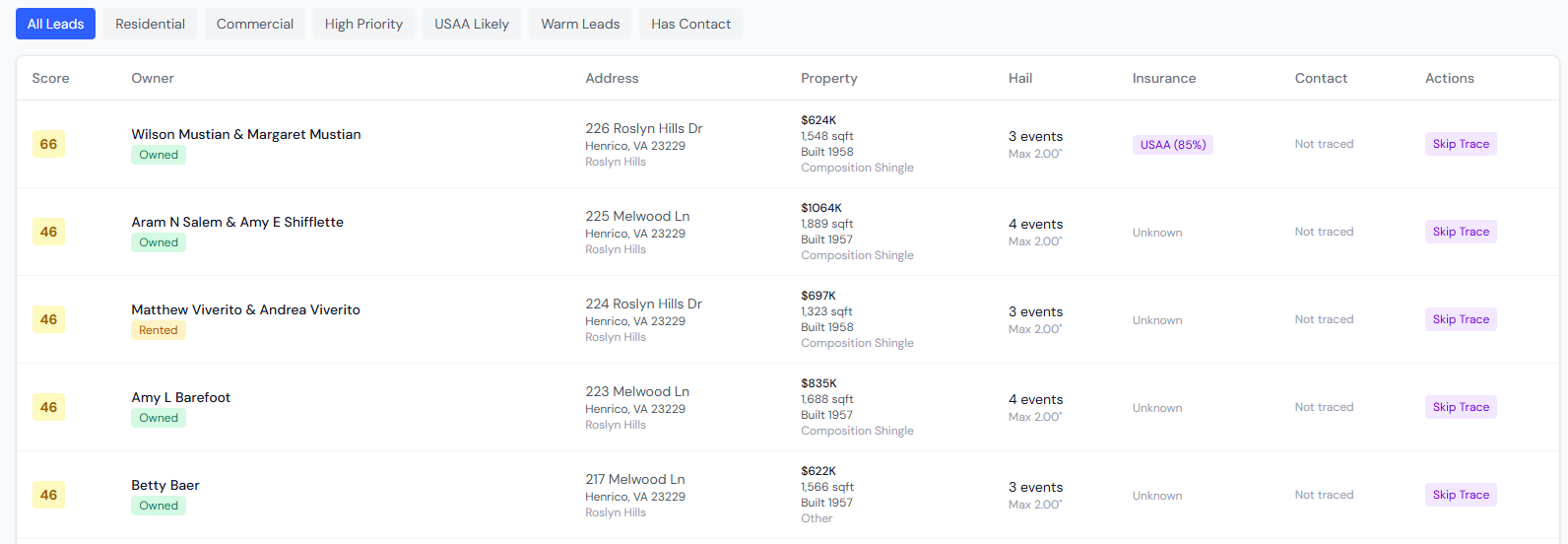Skip Trace the Matthew Viverito lead

click(x=1461, y=319)
